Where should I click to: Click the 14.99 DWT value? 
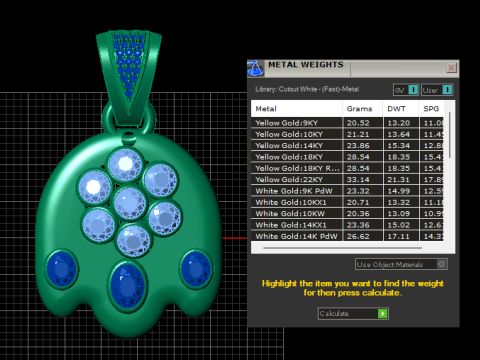(399, 191)
